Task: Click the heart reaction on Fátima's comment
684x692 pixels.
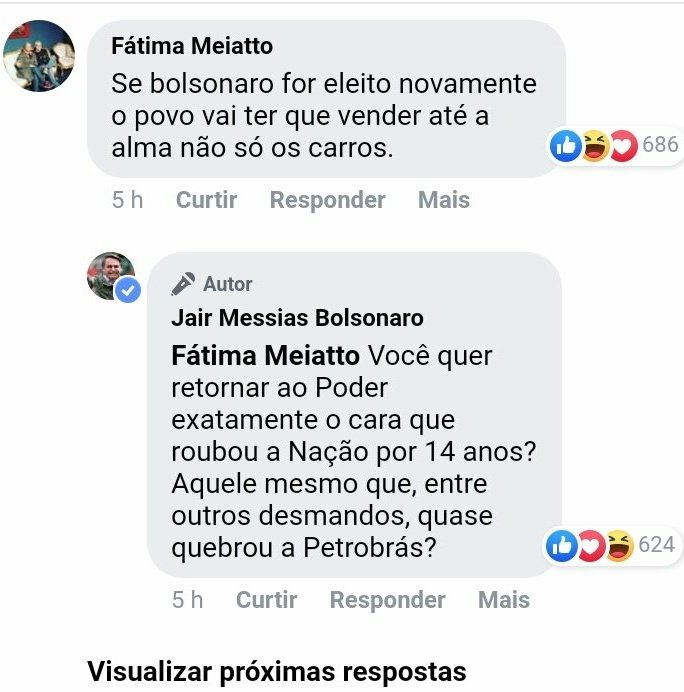Action: pyautogui.click(x=623, y=146)
